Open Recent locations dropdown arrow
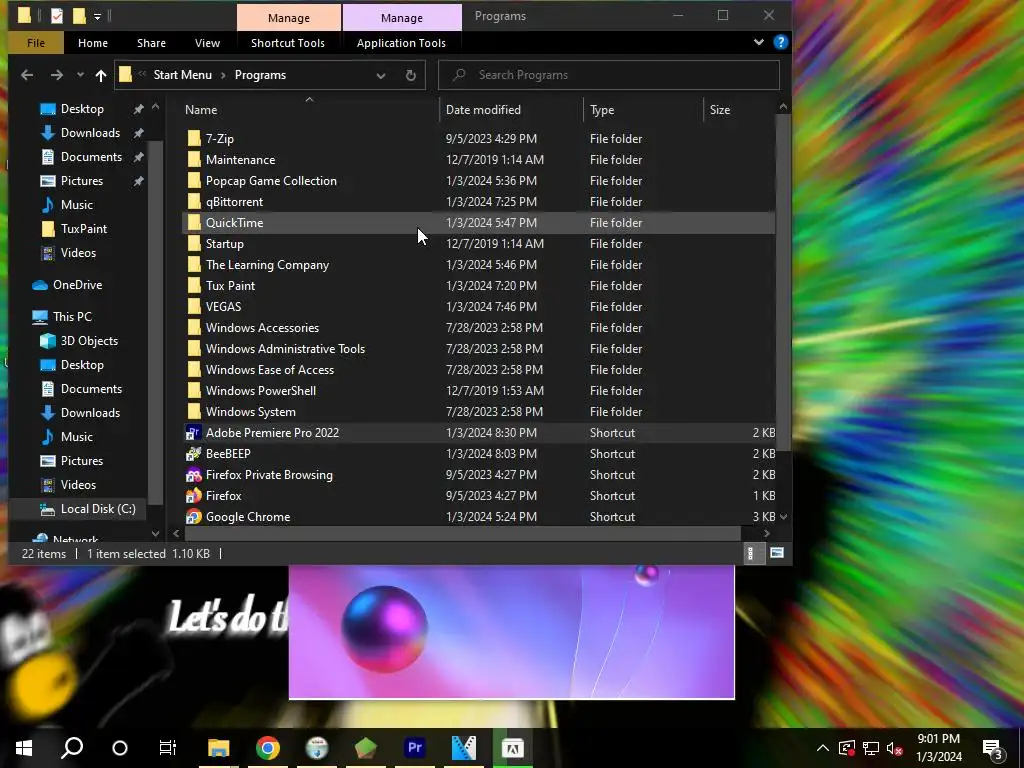 pos(80,75)
